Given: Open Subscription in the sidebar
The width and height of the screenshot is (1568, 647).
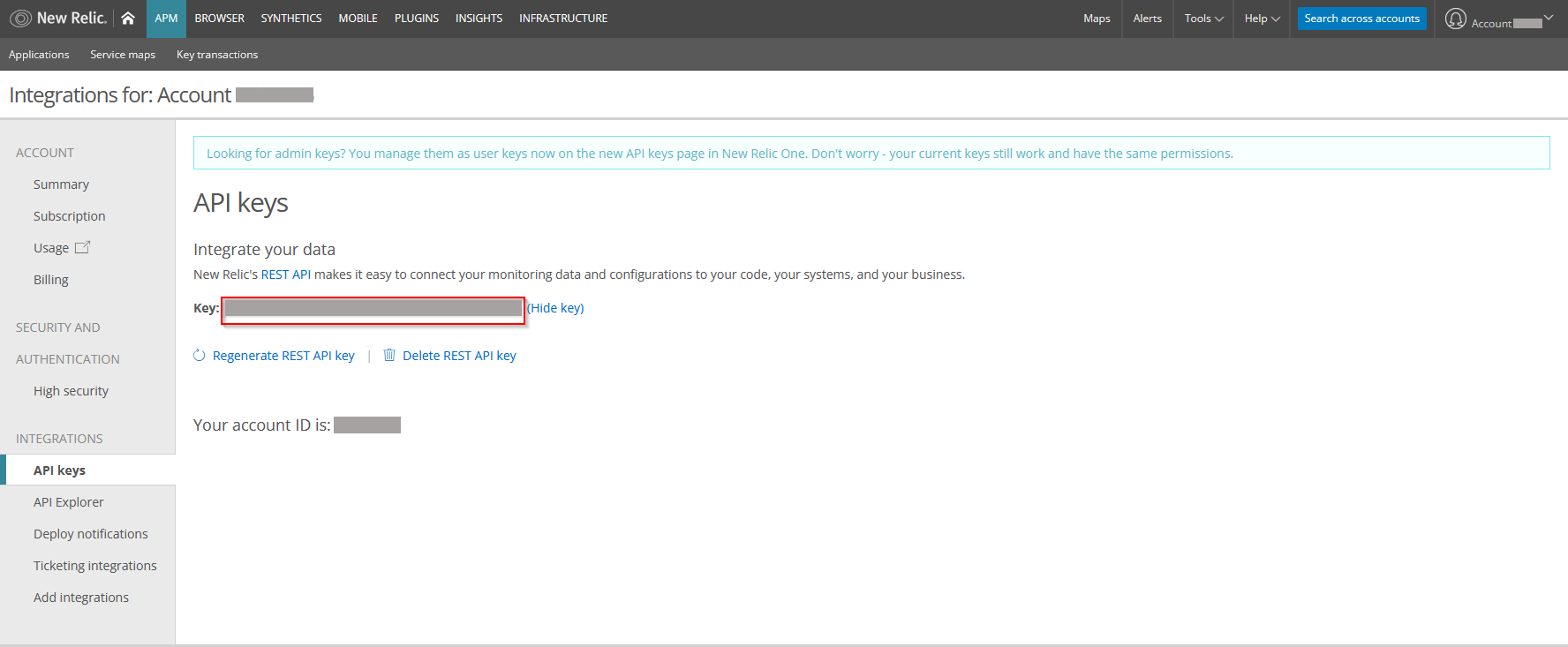Looking at the screenshot, I should point(70,216).
